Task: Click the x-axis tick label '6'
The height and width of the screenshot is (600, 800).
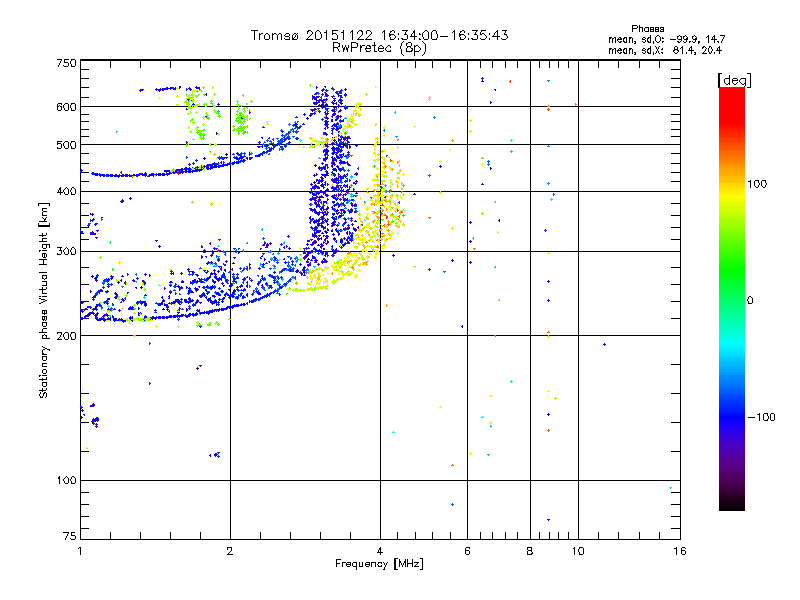Action: tap(467, 551)
